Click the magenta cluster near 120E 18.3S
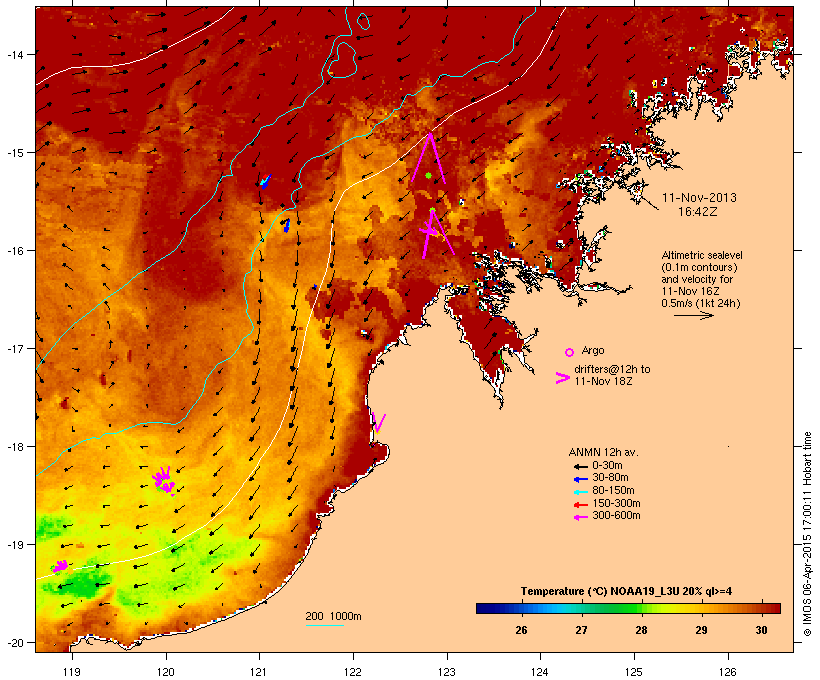The width and height of the screenshot is (820, 680). 164,480
